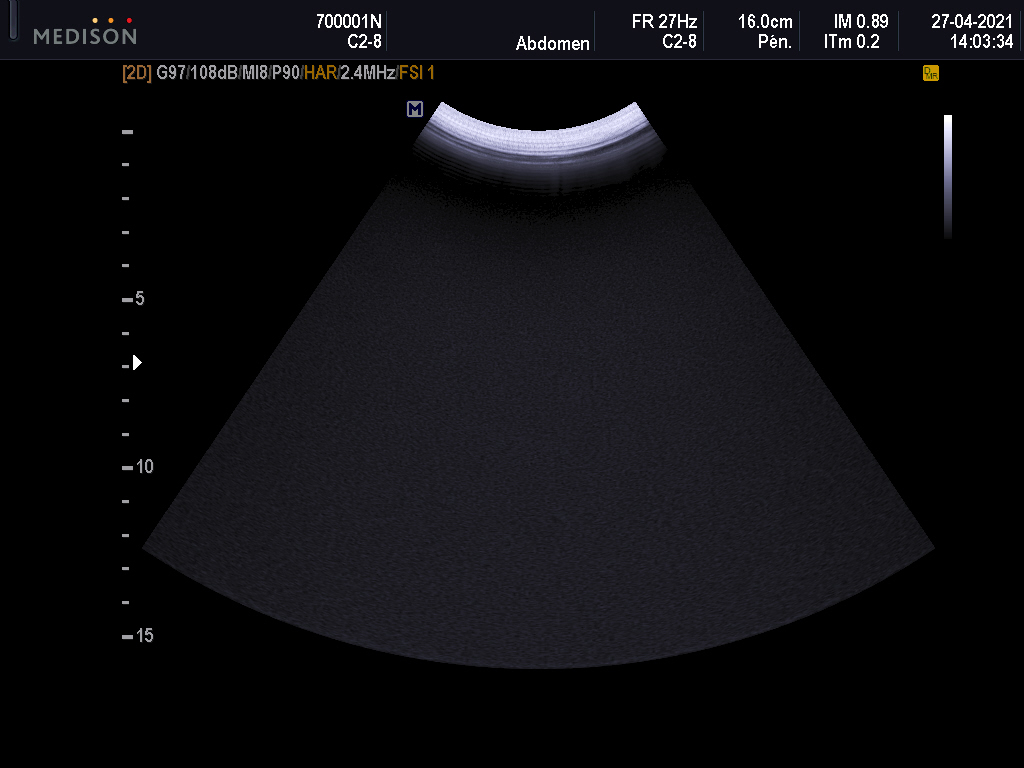Click the 10 cm depth scale mark
Image resolution: width=1024 pixels, height=768 pixels.
(144, 467)
